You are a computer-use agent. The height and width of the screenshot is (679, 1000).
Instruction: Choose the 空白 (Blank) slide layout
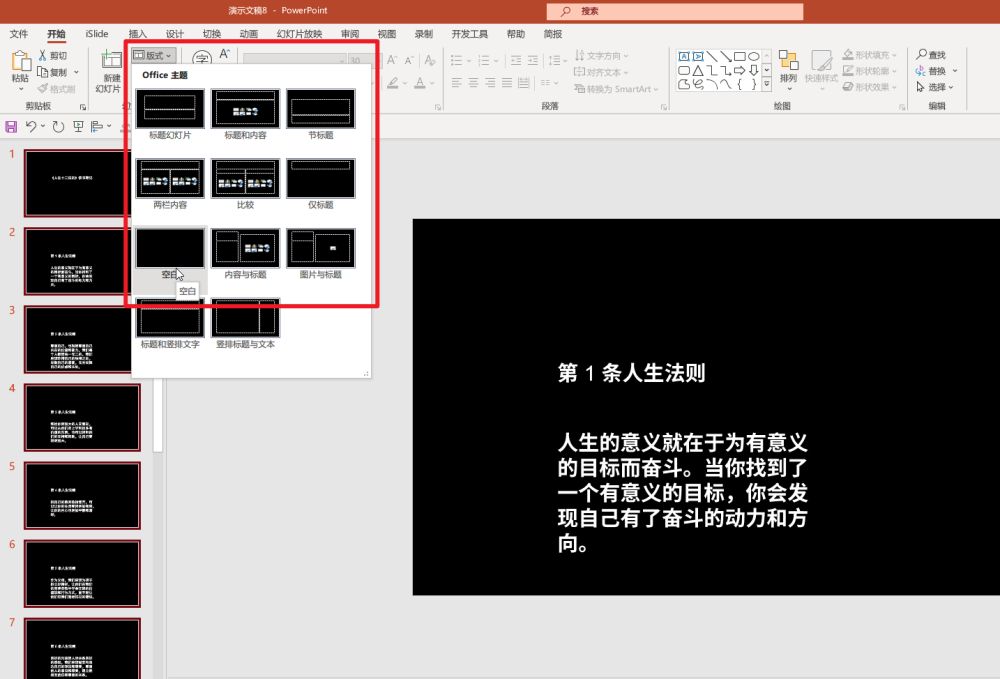coord(169,246)
